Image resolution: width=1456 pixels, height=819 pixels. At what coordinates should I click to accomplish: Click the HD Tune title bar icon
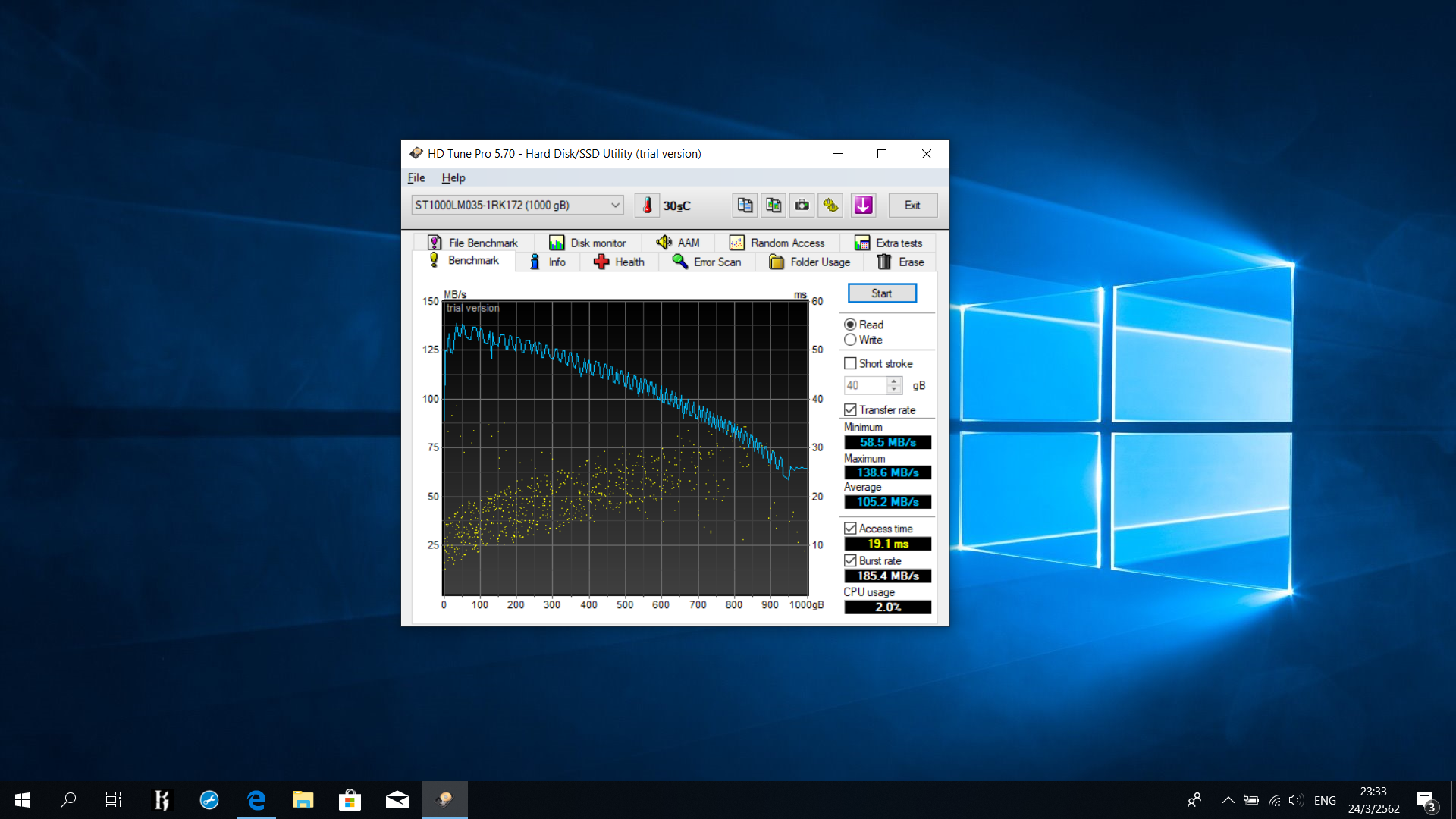416,153
